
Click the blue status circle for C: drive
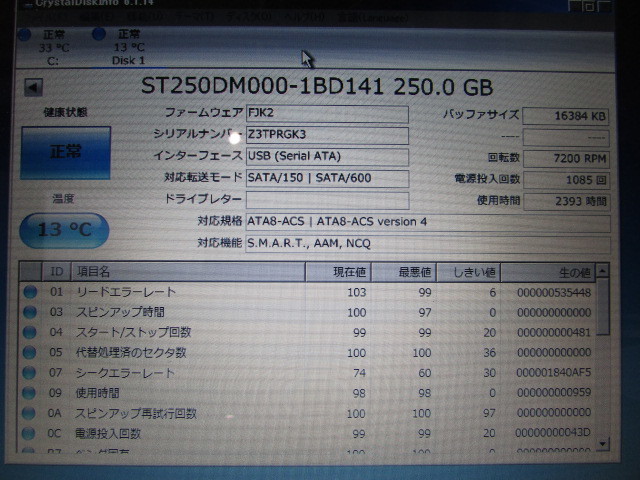(24, 35)
